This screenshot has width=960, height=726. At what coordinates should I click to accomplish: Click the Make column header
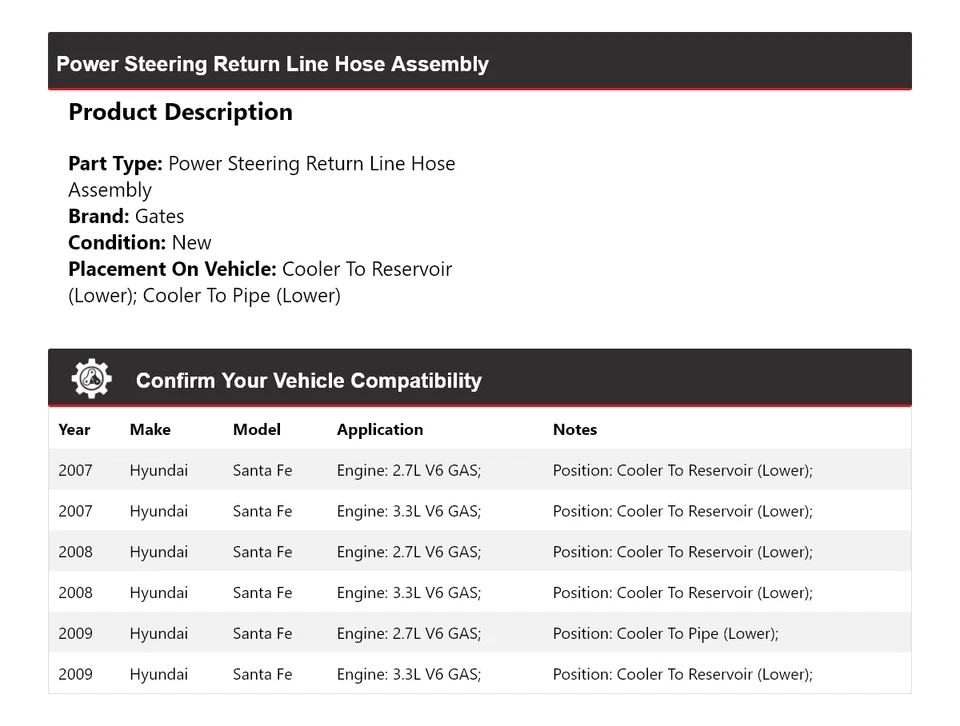[x=150, y=429]
